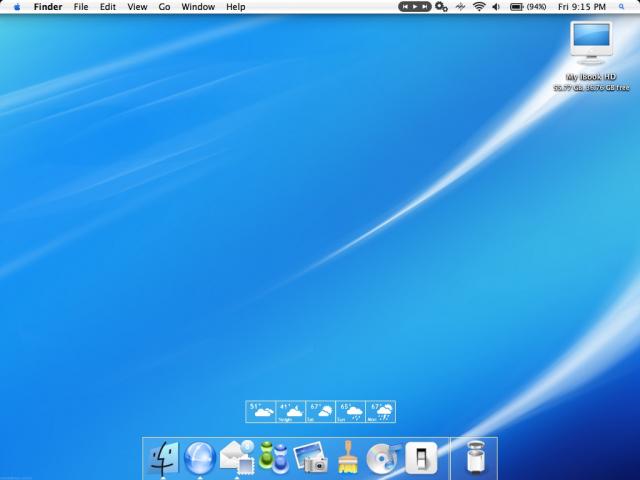
Task: Click the 94% battery percentage text
Action: [x=536, y=7]
